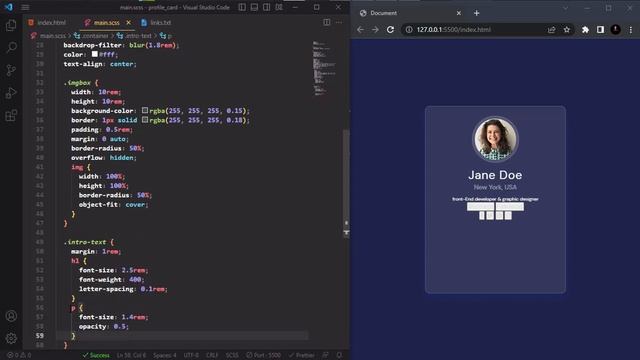Screen dimensions: 640x360
Task: Toggle the browser side panel
Action: 600,29
